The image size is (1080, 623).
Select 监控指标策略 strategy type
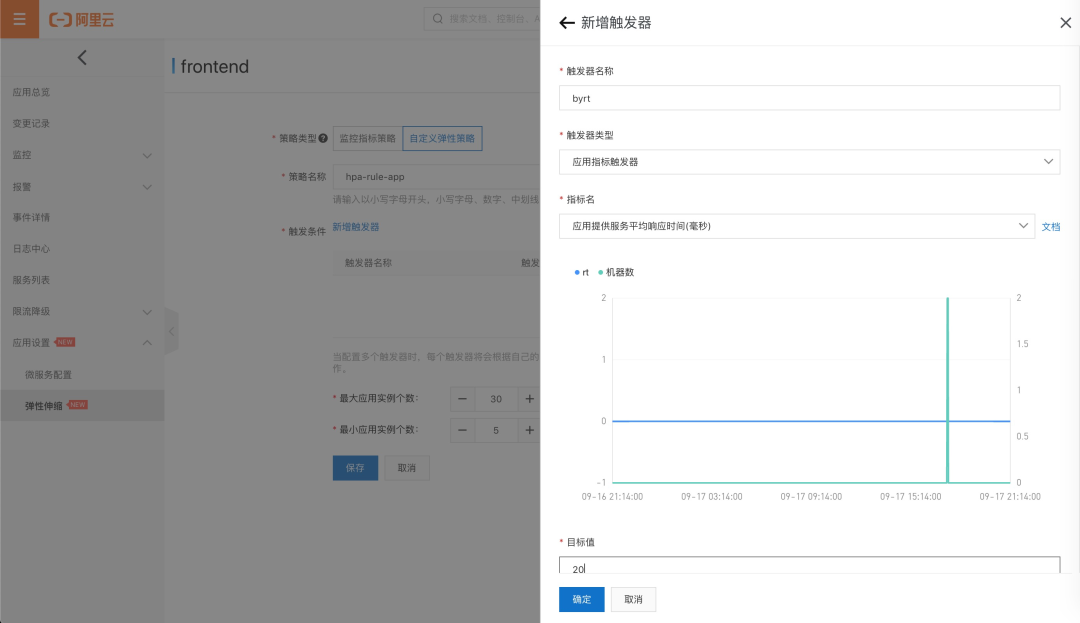click(x=367, y=138)
